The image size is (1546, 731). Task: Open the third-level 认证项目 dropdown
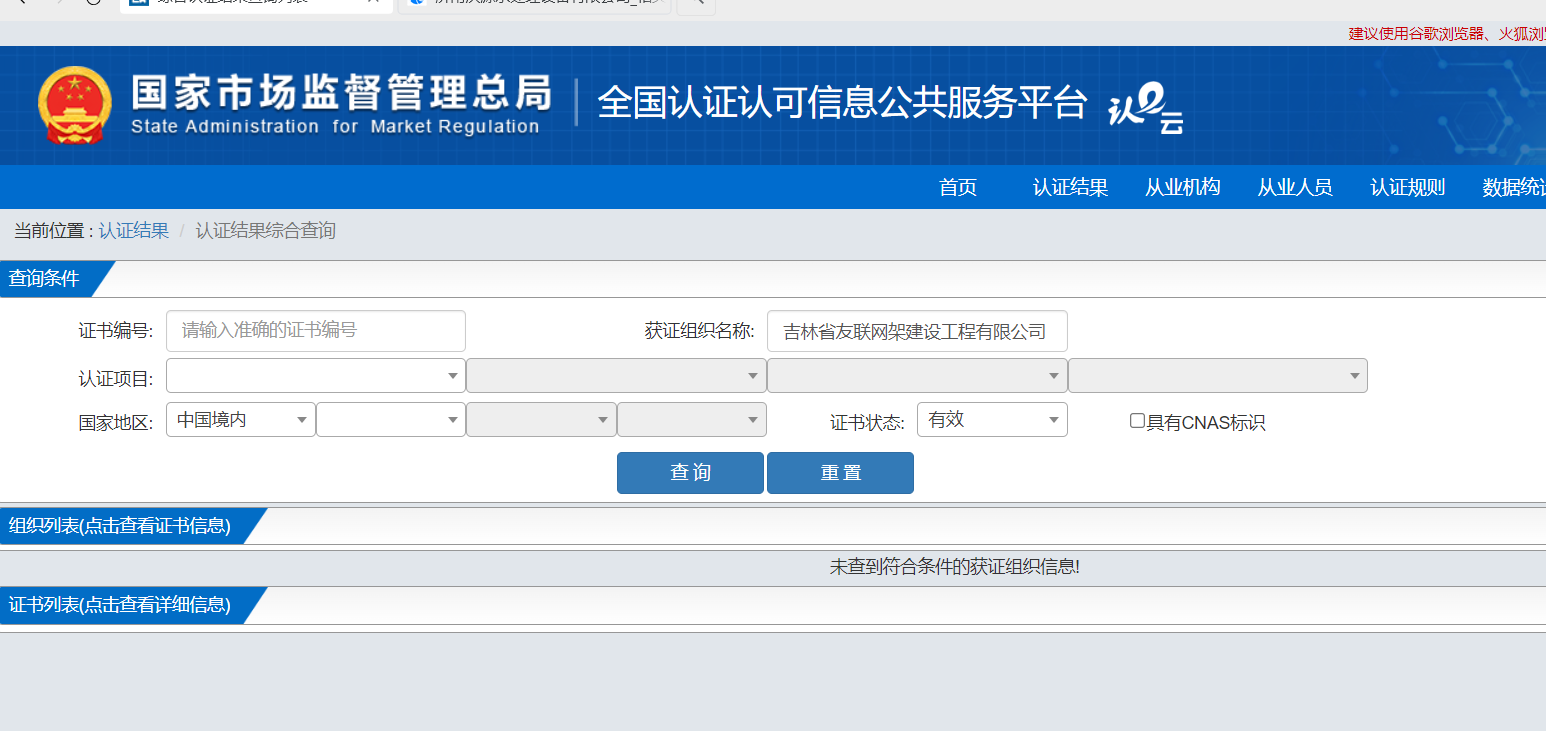917,376
